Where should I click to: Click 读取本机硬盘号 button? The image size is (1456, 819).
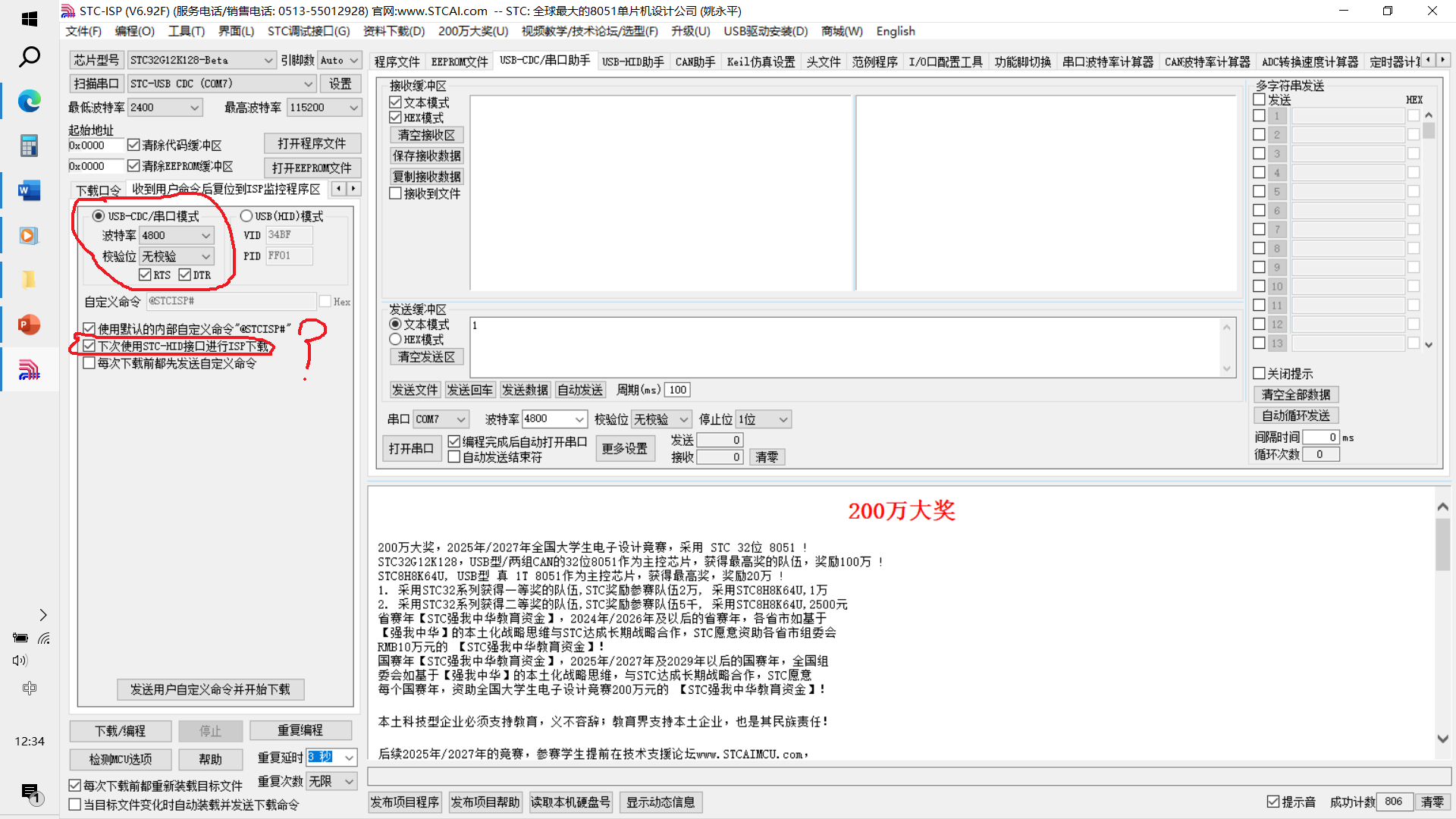[x=570, y=802]
